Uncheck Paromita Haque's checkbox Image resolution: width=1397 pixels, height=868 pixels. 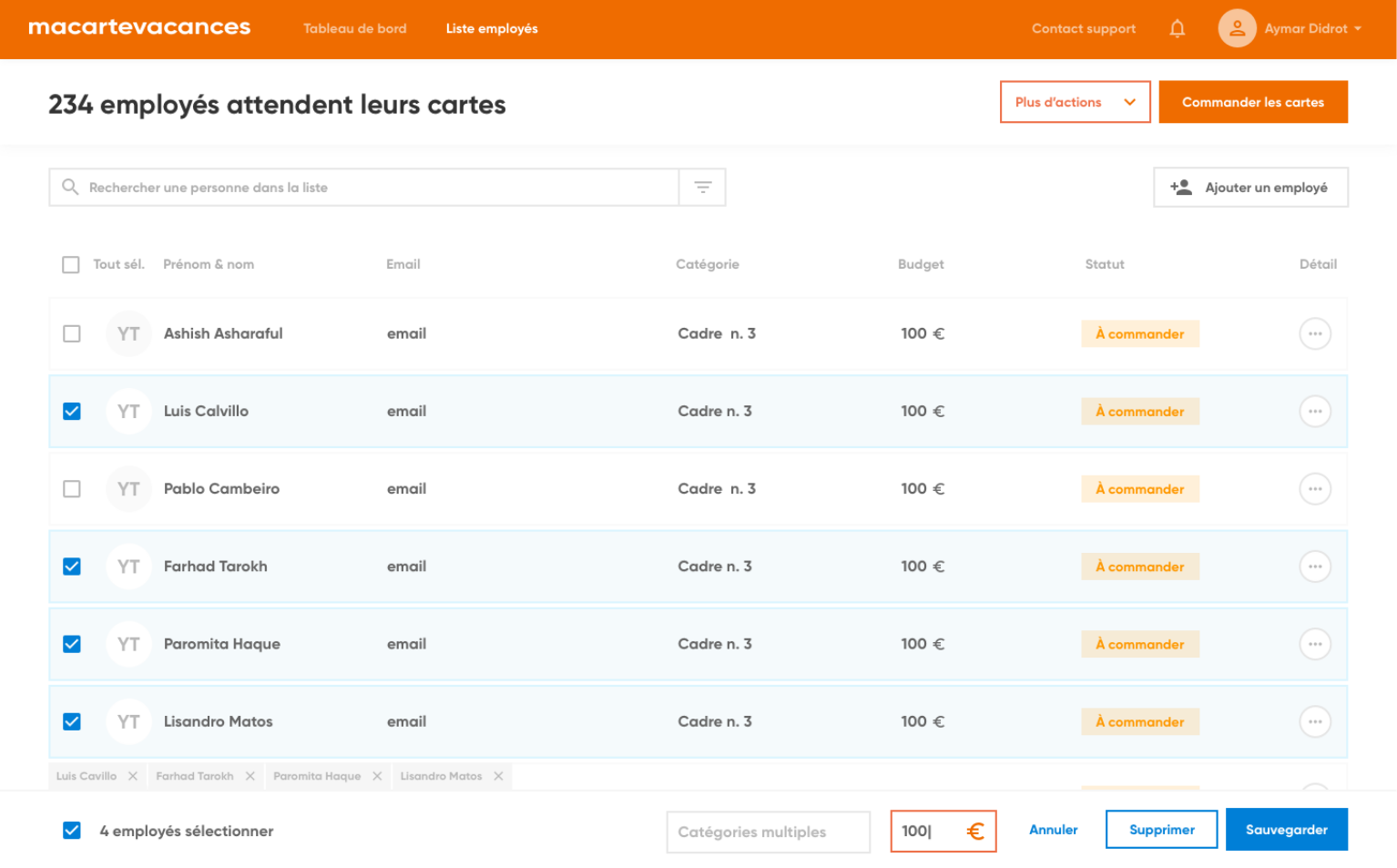(x=72, y=644)
